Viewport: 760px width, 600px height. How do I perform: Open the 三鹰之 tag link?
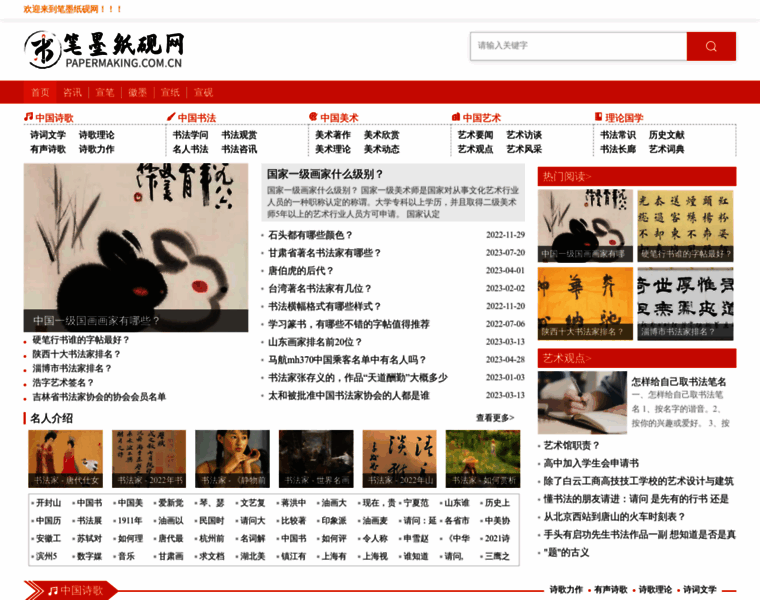coord(497,556)
